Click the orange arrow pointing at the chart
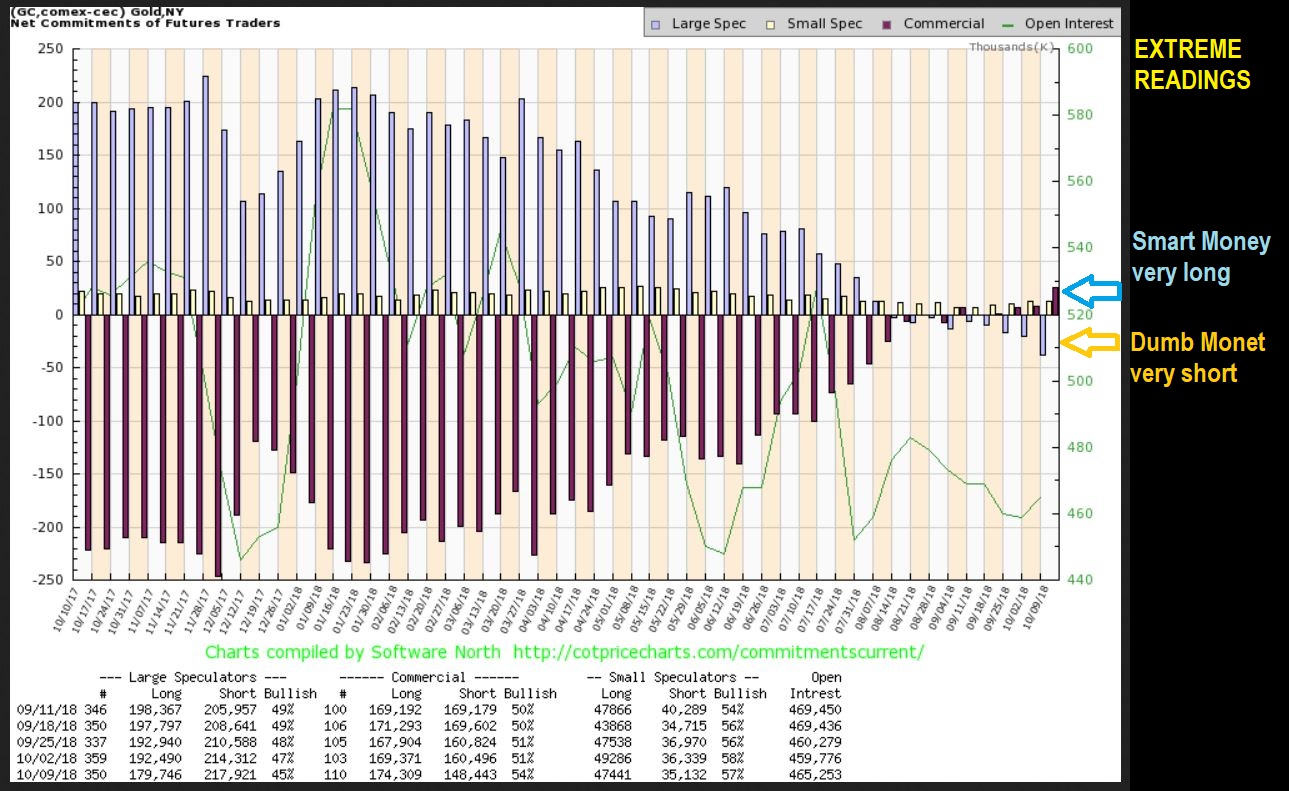1289x791 pixels. tap(1091, 343)
